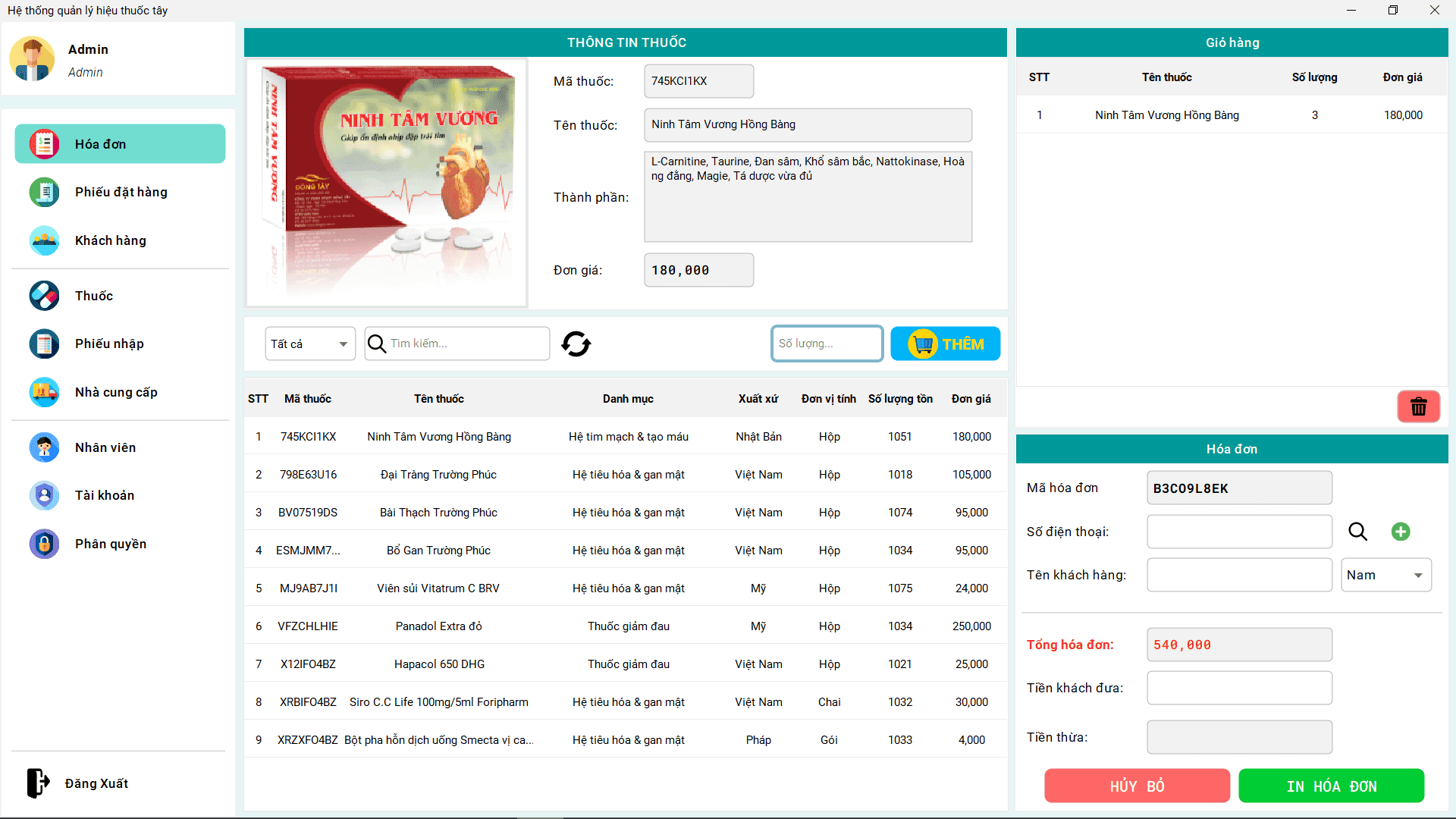This screenshot has height=819, width=1456.
Task: Click the add new customer icon
Action: coord(1401,530)
